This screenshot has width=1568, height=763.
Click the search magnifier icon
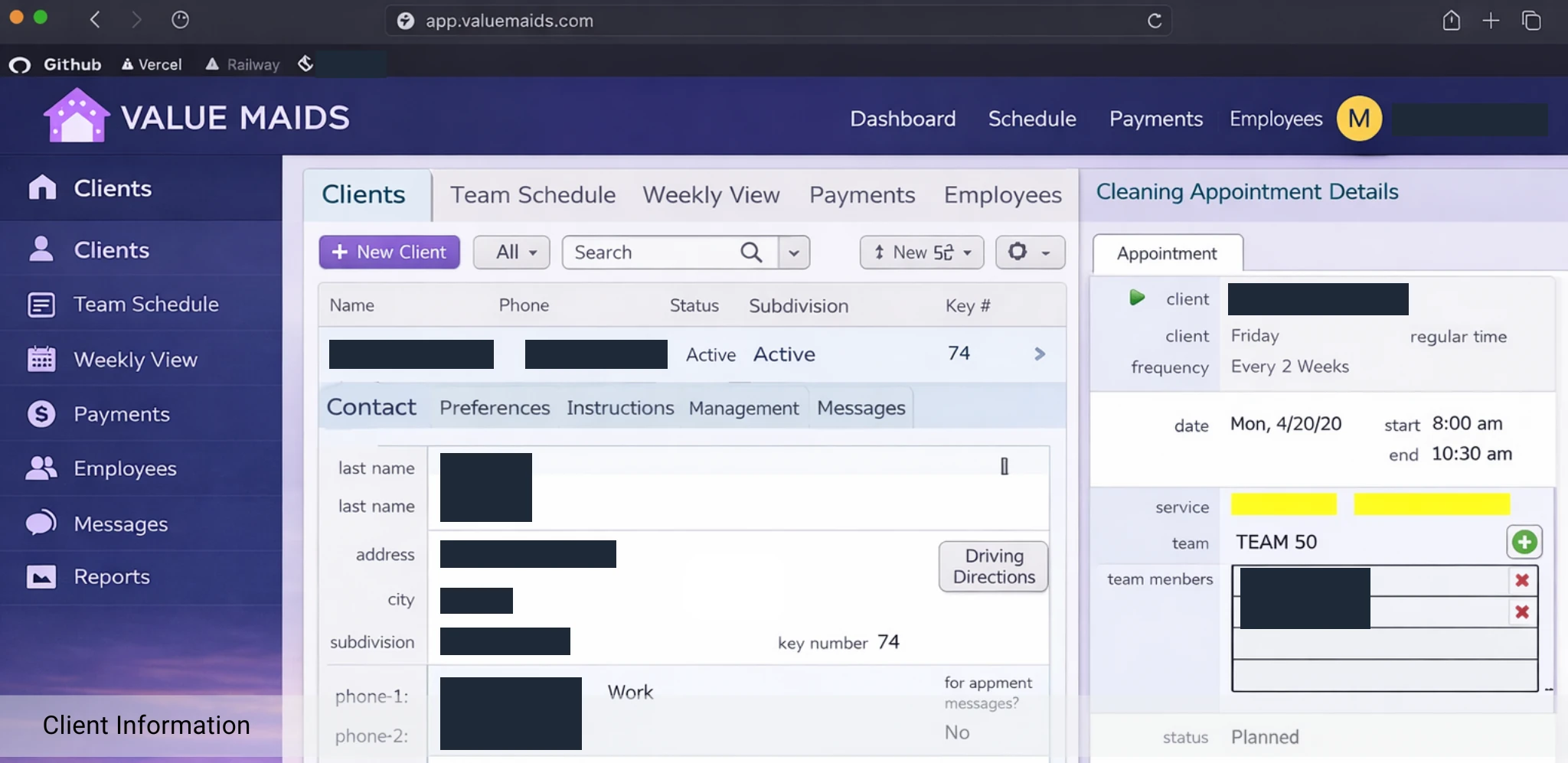tap(751, 253)
